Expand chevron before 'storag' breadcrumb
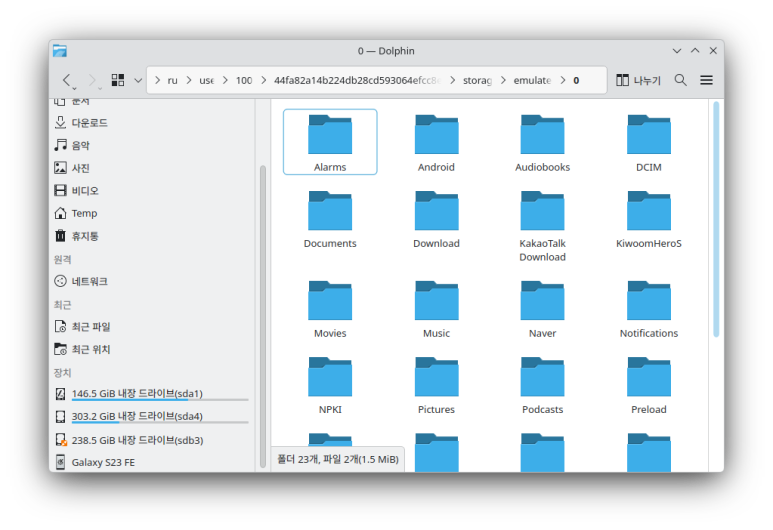The image size is (773, 530). point(452,80)
